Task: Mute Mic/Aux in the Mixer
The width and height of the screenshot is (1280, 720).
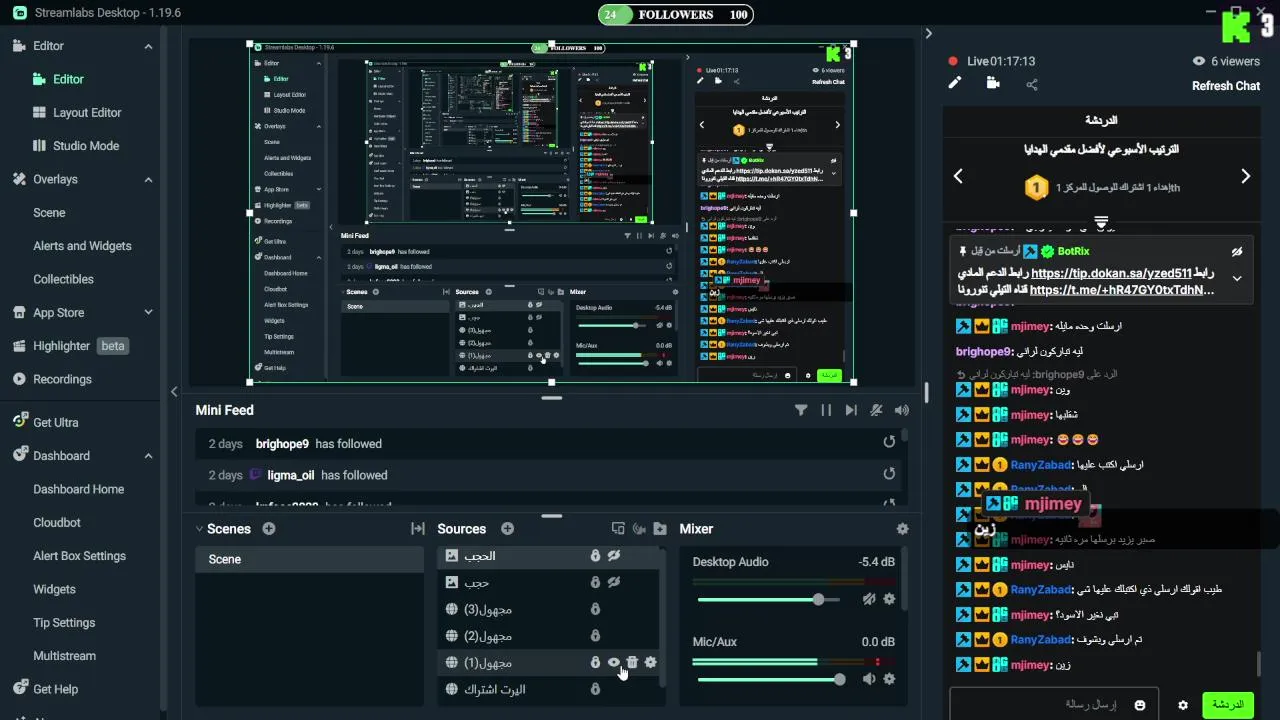Action: 869,679
